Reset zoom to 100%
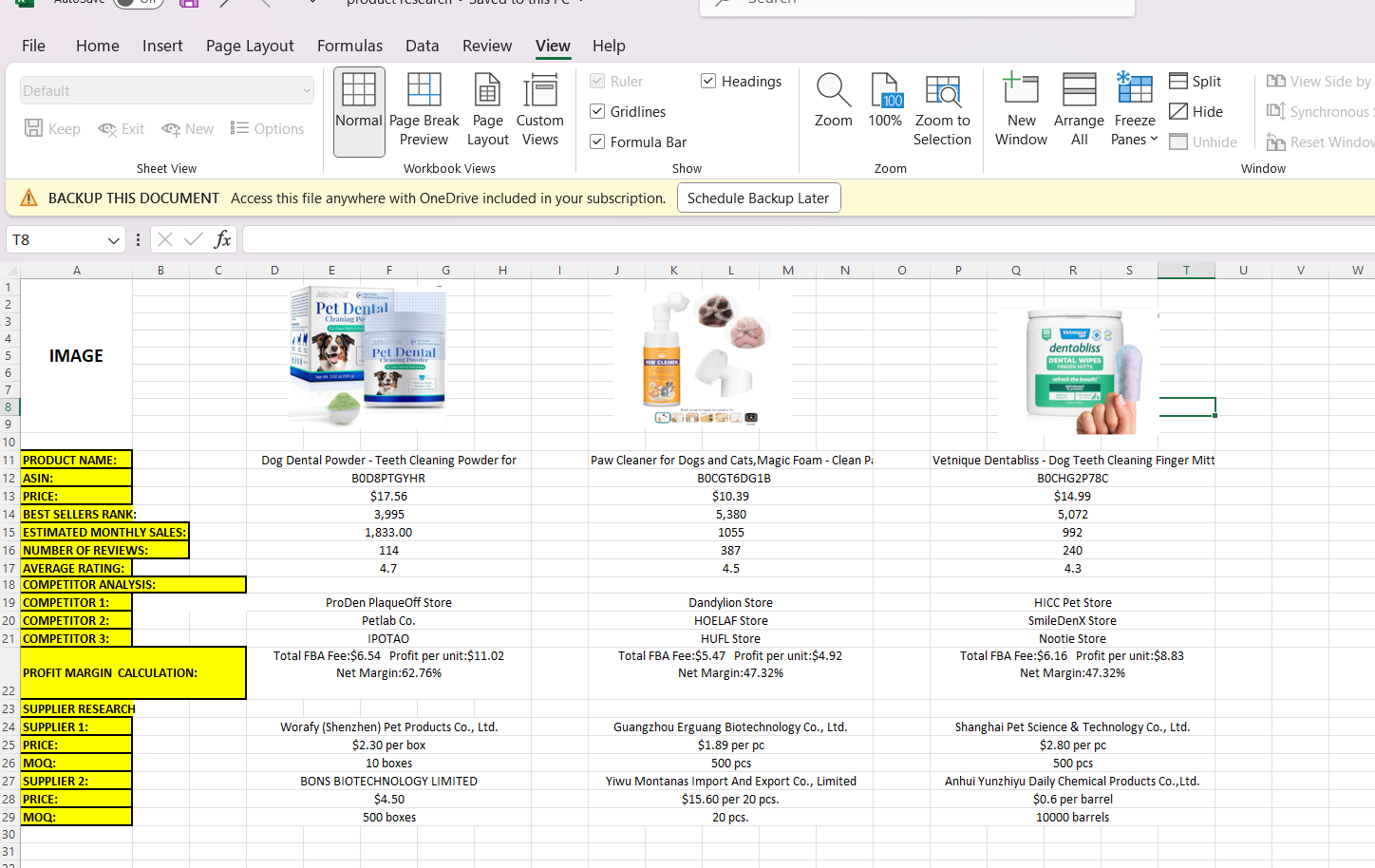This screenshot has width=1375, height=868. [x=885, y=101]
